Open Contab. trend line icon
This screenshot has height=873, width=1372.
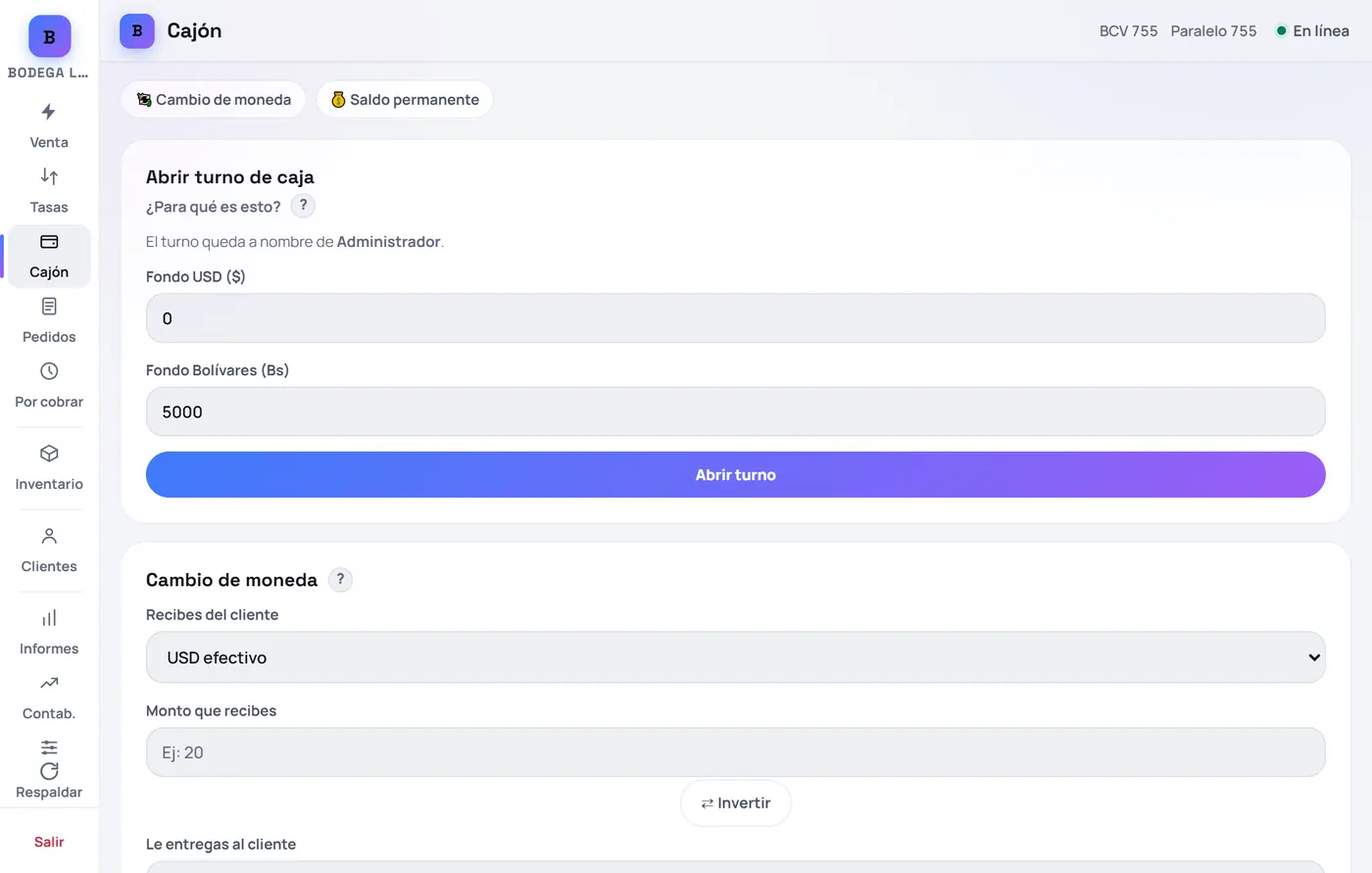[x=49, y=683]
